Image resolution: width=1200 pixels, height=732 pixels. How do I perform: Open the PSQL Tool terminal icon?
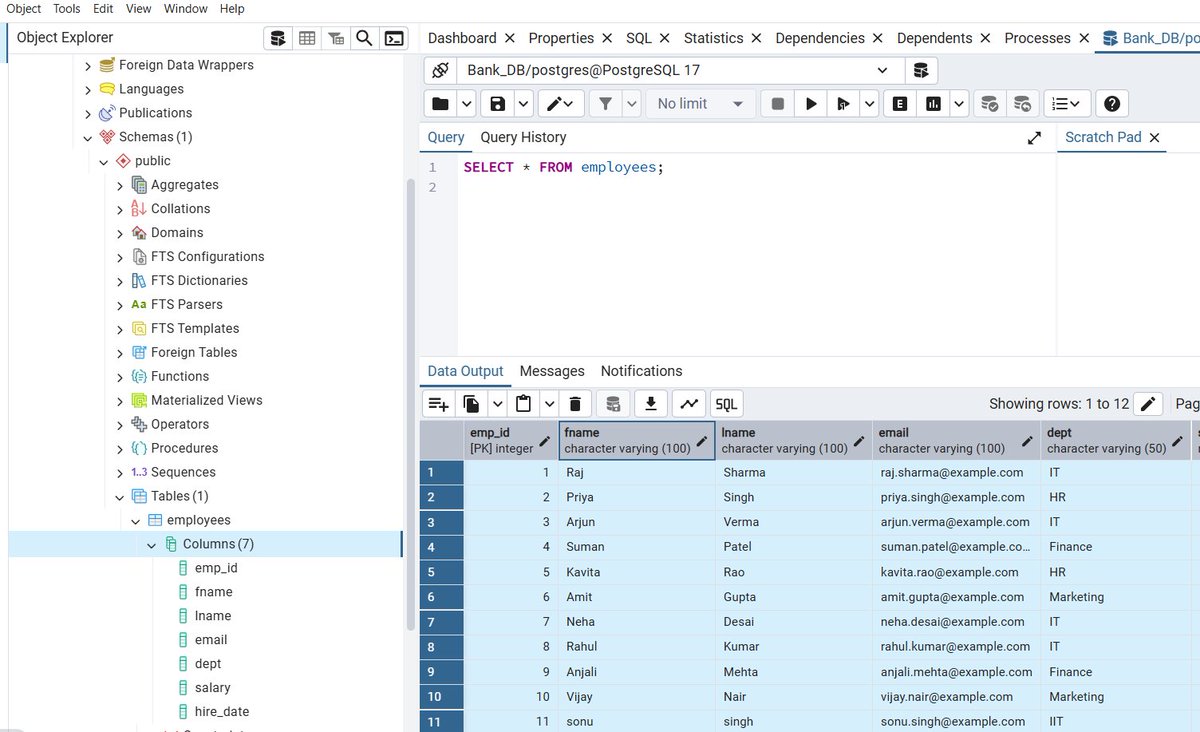click(x=395, y=38)
